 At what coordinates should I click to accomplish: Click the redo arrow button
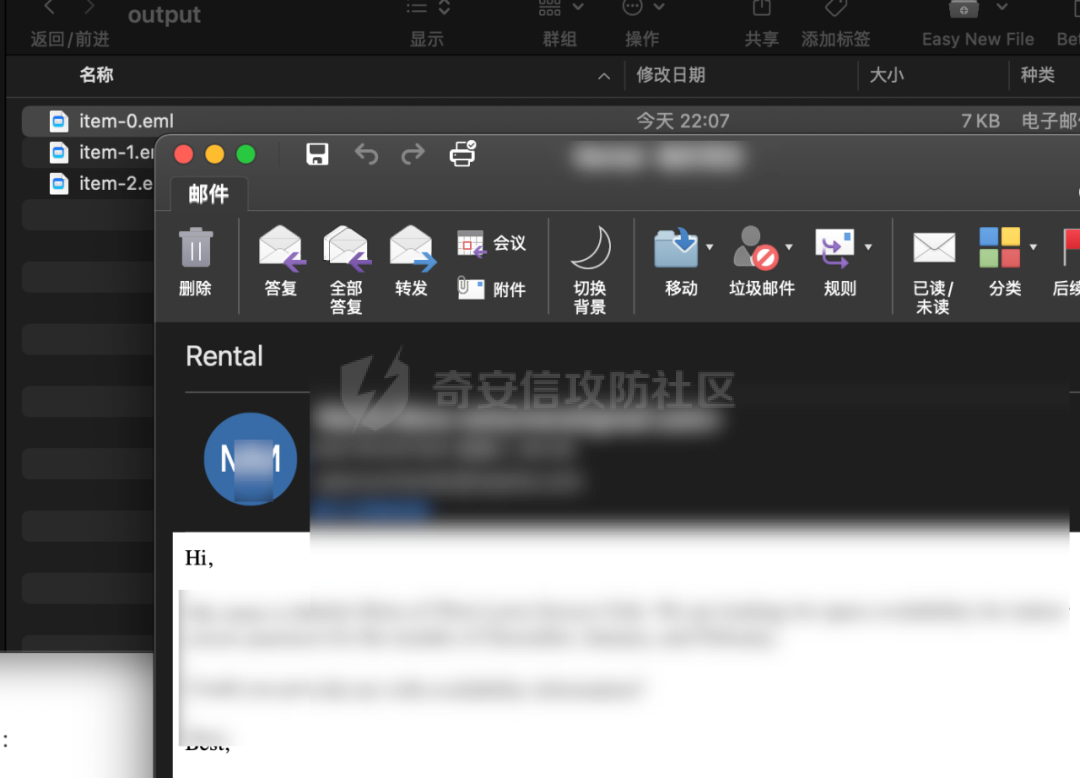413,154
